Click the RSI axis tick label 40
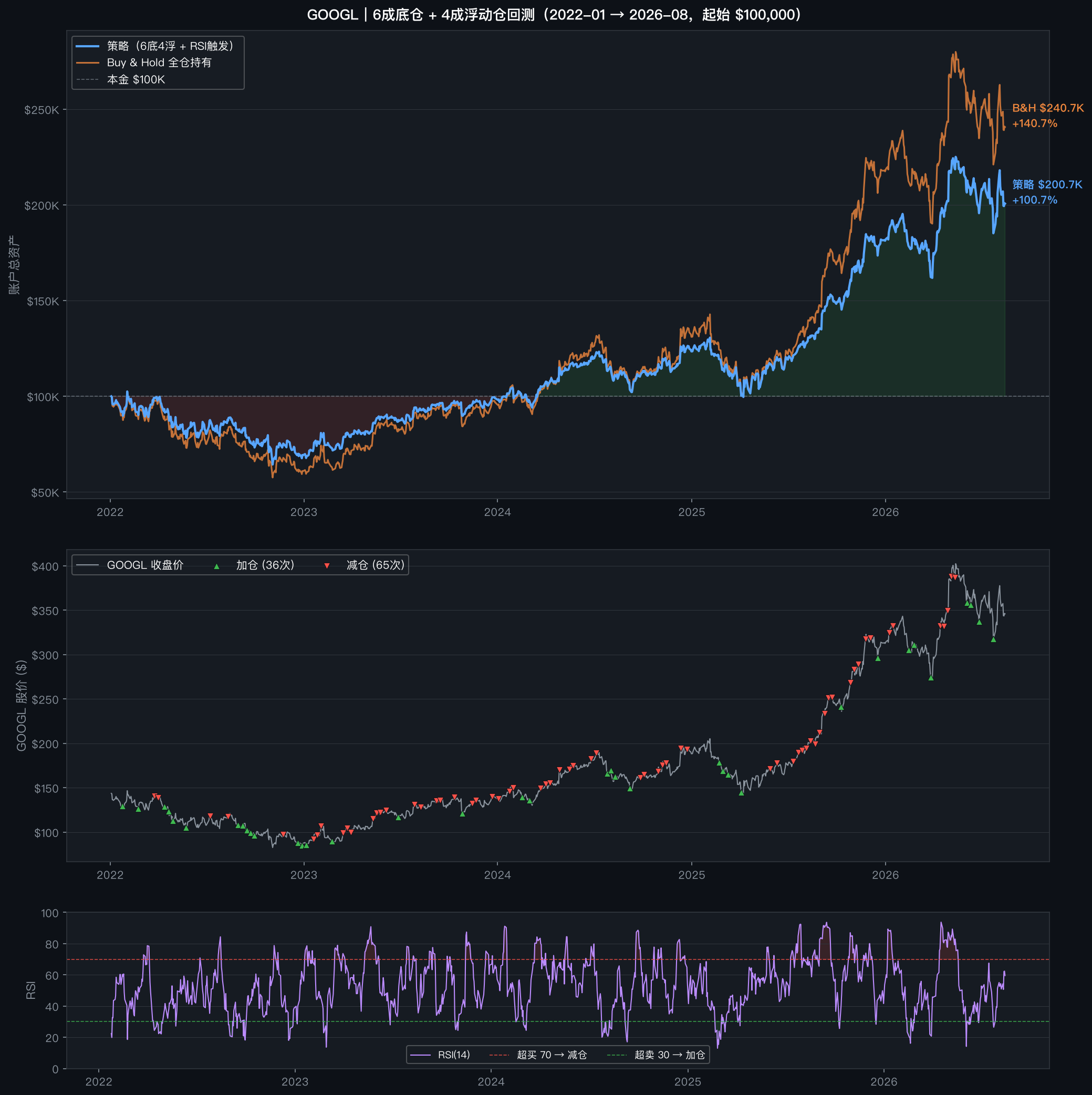The height and width of the screenshot is (1095, 1092). click(51, 1007)
